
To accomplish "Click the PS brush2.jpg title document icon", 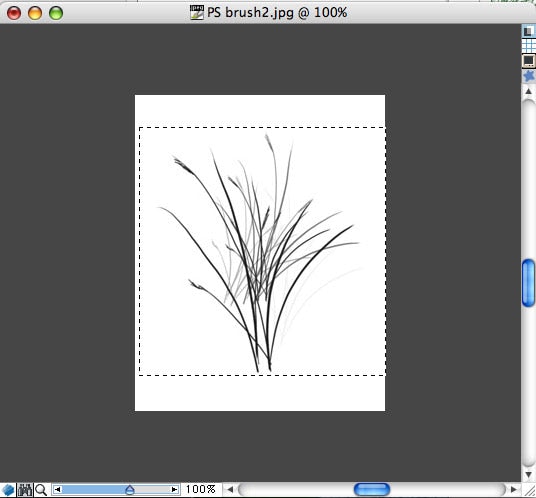I will [197, 13].
